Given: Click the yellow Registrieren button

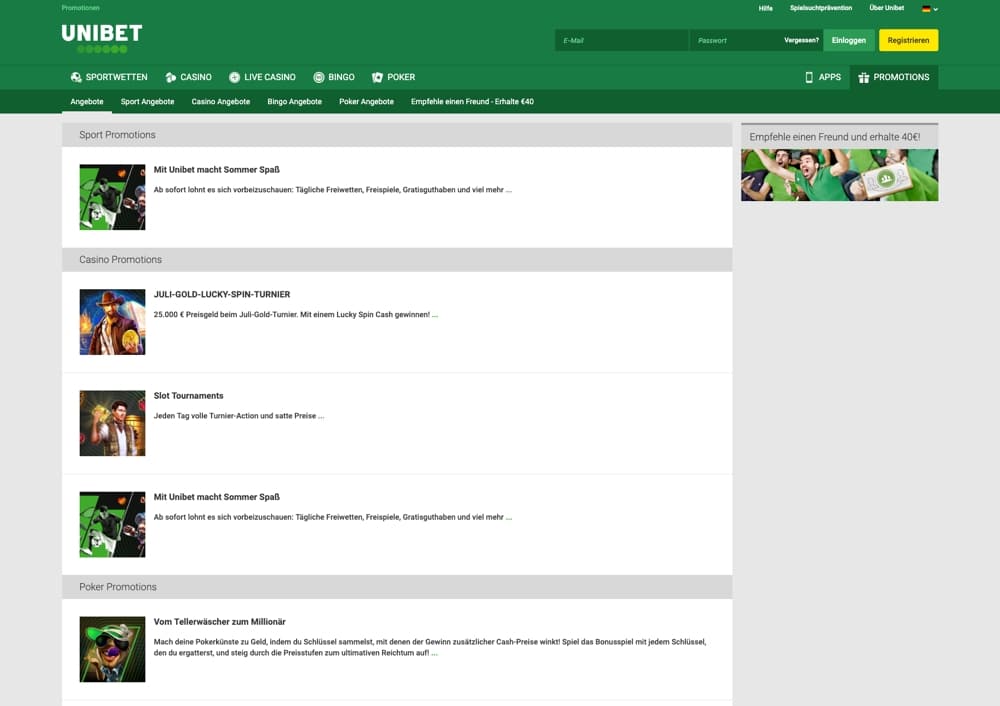Looking at the screenshot, I should point(908,40).
